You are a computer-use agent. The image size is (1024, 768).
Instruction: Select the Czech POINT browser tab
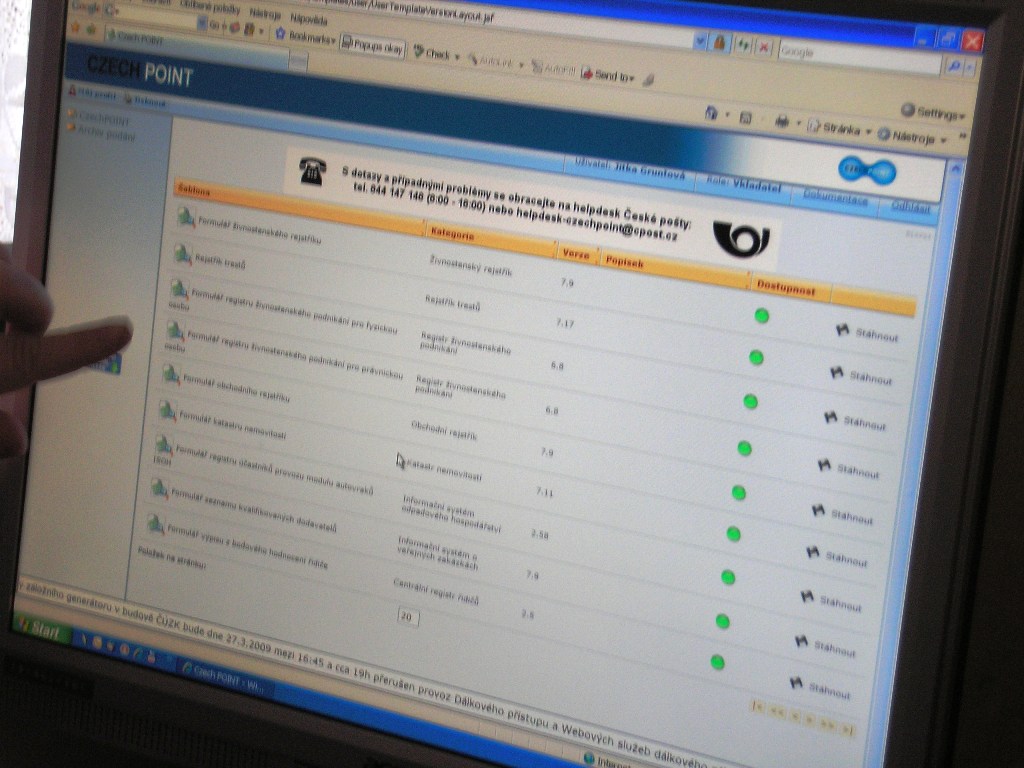[x=197, y=46]
